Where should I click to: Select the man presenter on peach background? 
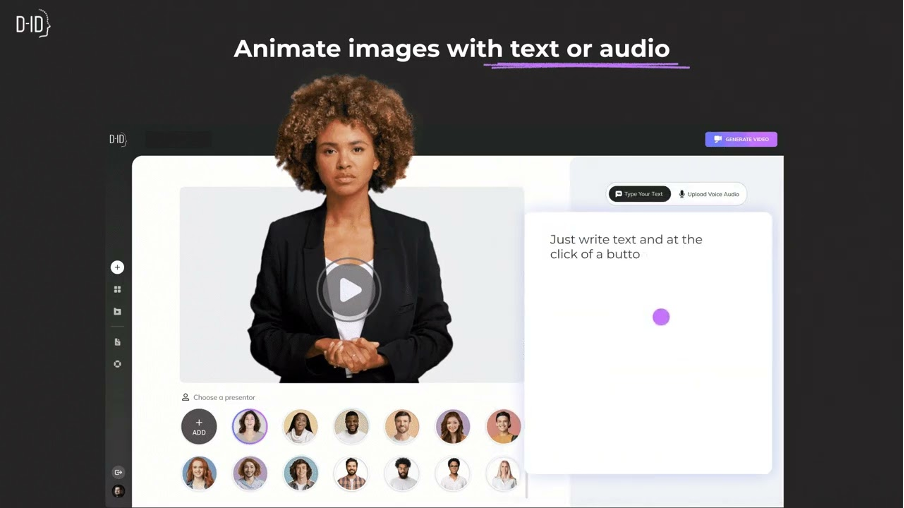coord(402,427)
